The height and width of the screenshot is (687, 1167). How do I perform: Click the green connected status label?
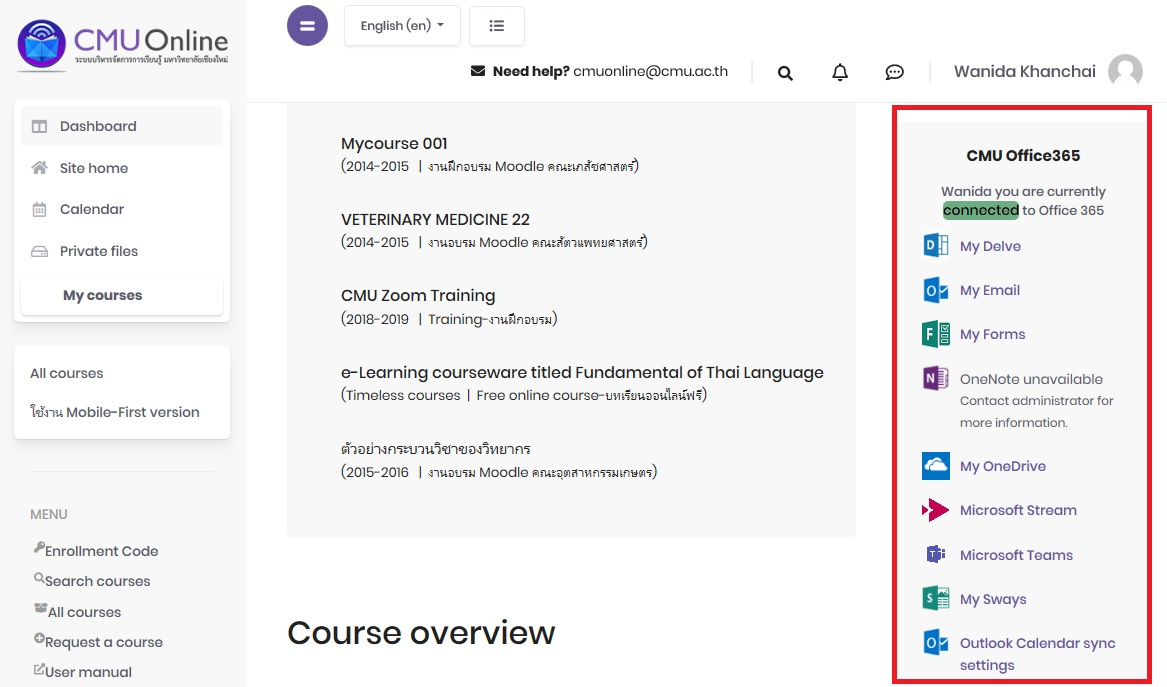[x=980, y=210]
